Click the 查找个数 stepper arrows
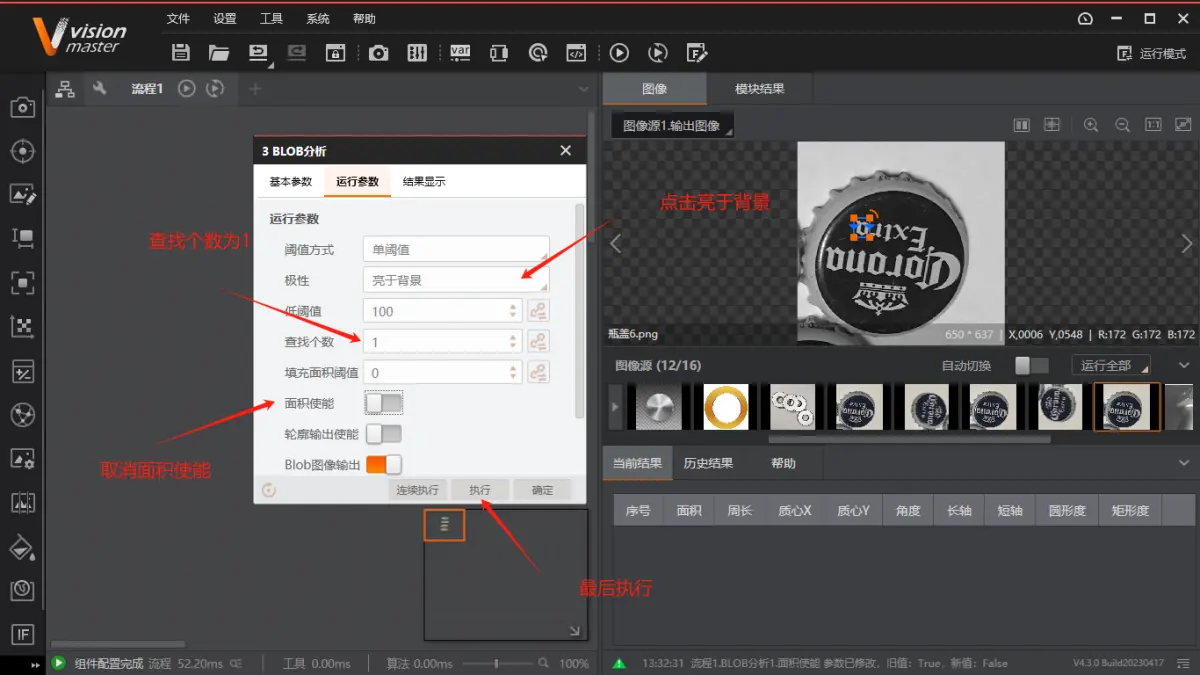The height and width of the screenshot is (675, 1200). click(x=514, y=342)
